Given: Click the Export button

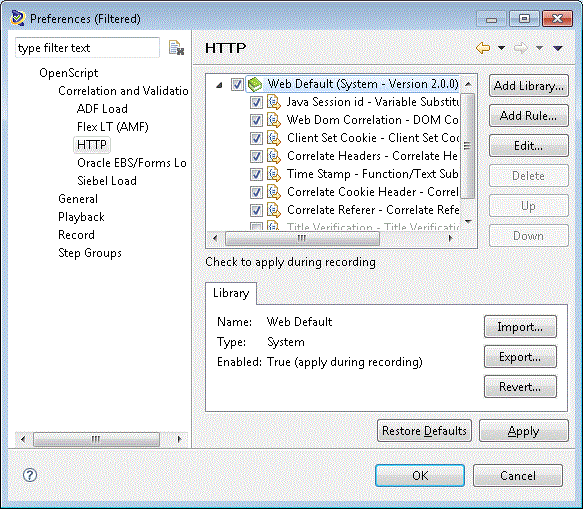Looking at the screenshot, I should pos(520,357).
